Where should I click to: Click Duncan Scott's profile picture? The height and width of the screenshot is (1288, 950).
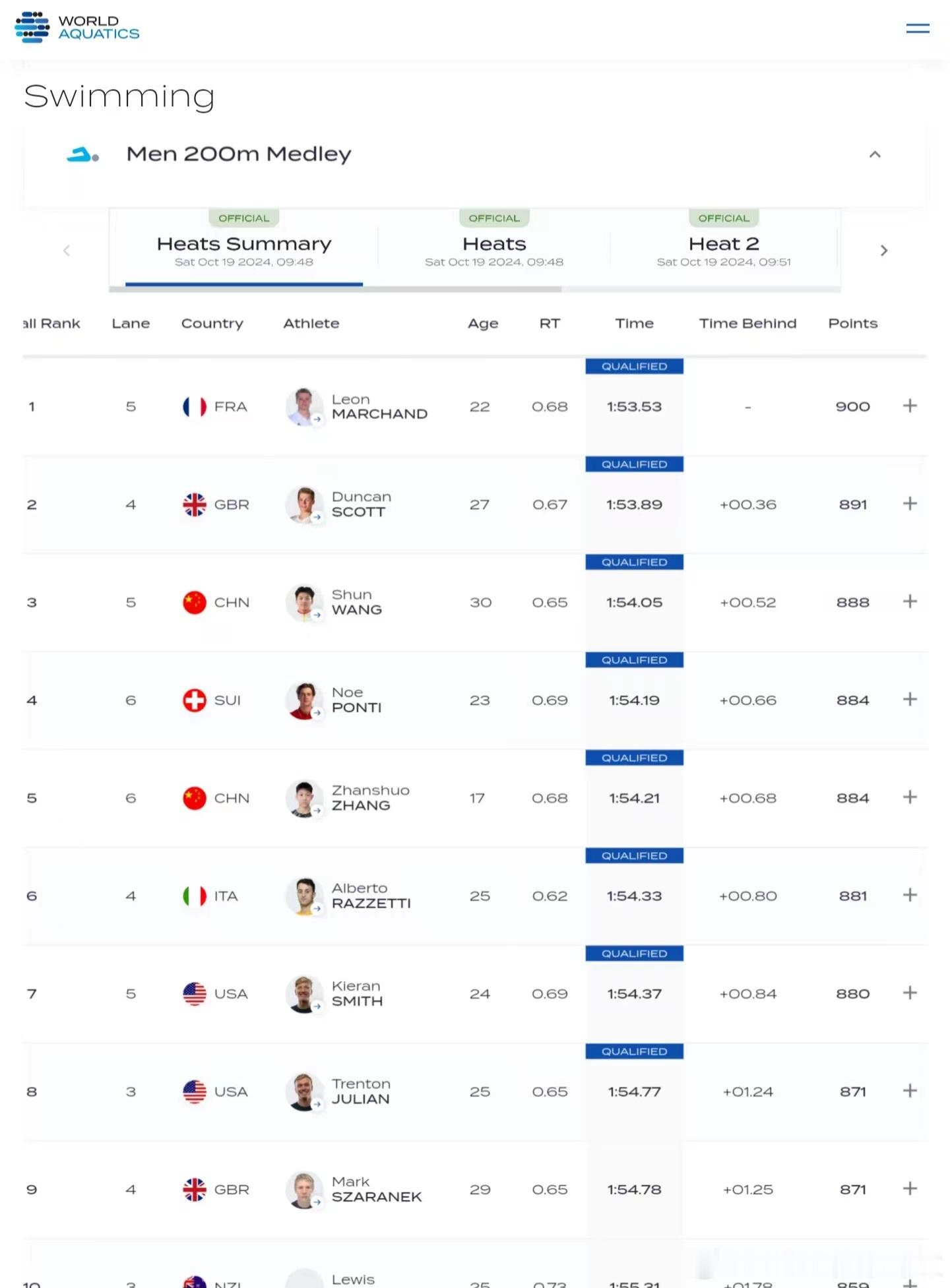303,505
